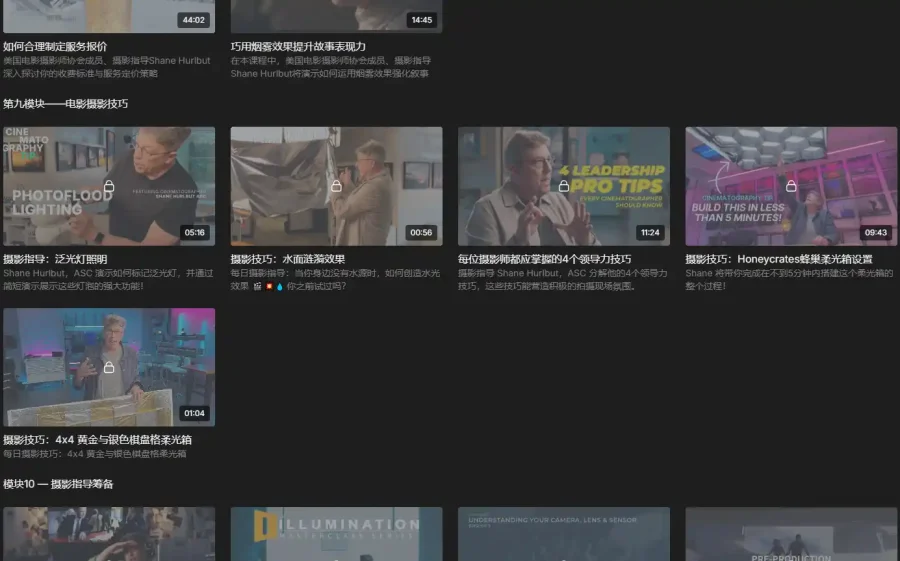Click the 44:02 duration badge
The height and width of the screenshot is (561, 900).
(193, 20)
